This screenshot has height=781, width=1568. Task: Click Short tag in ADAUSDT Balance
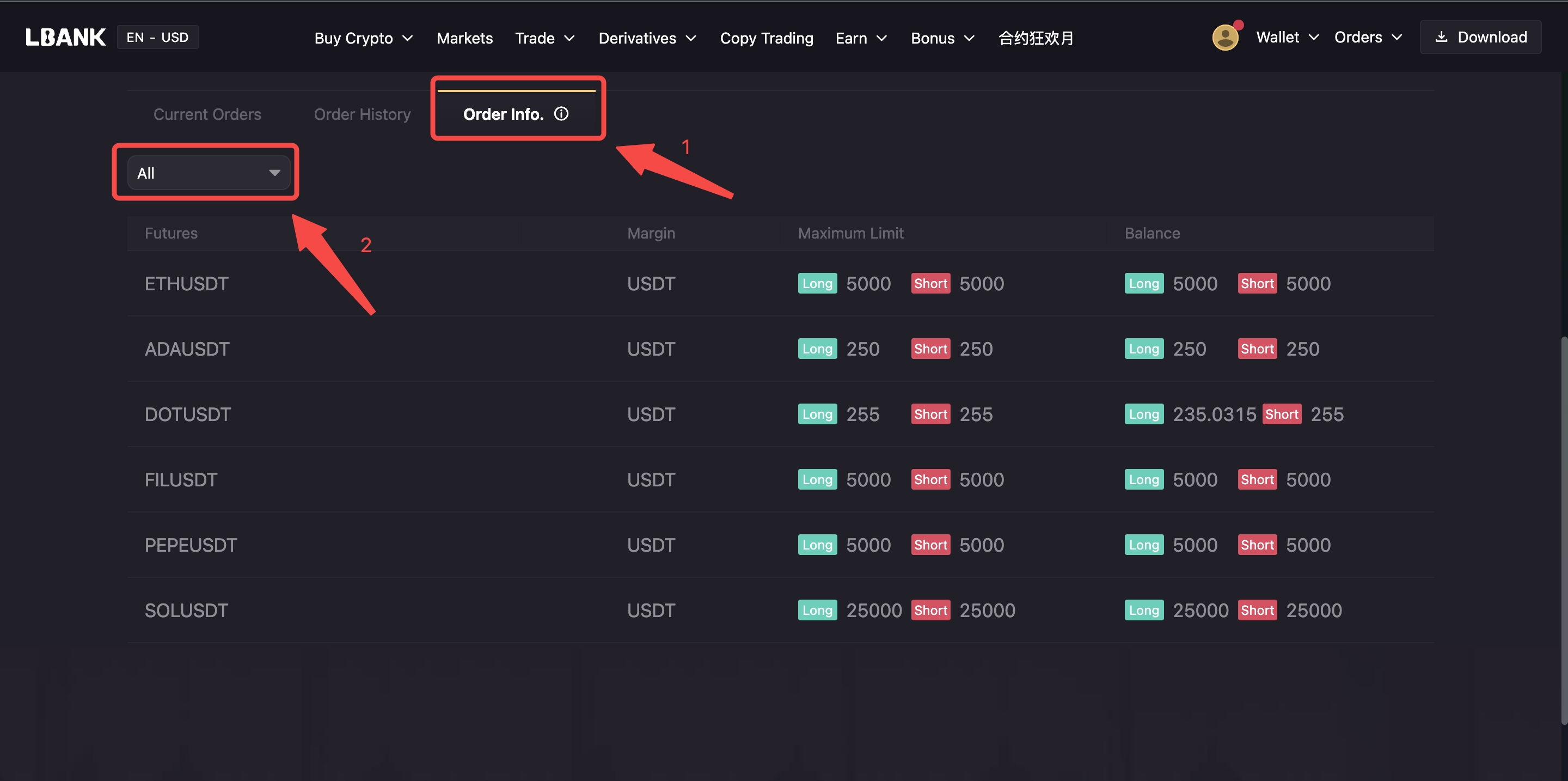[1257, 349]
